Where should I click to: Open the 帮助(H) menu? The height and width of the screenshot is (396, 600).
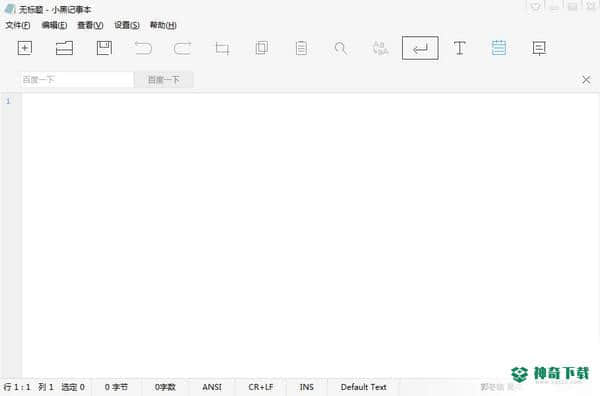pos(163,25)
